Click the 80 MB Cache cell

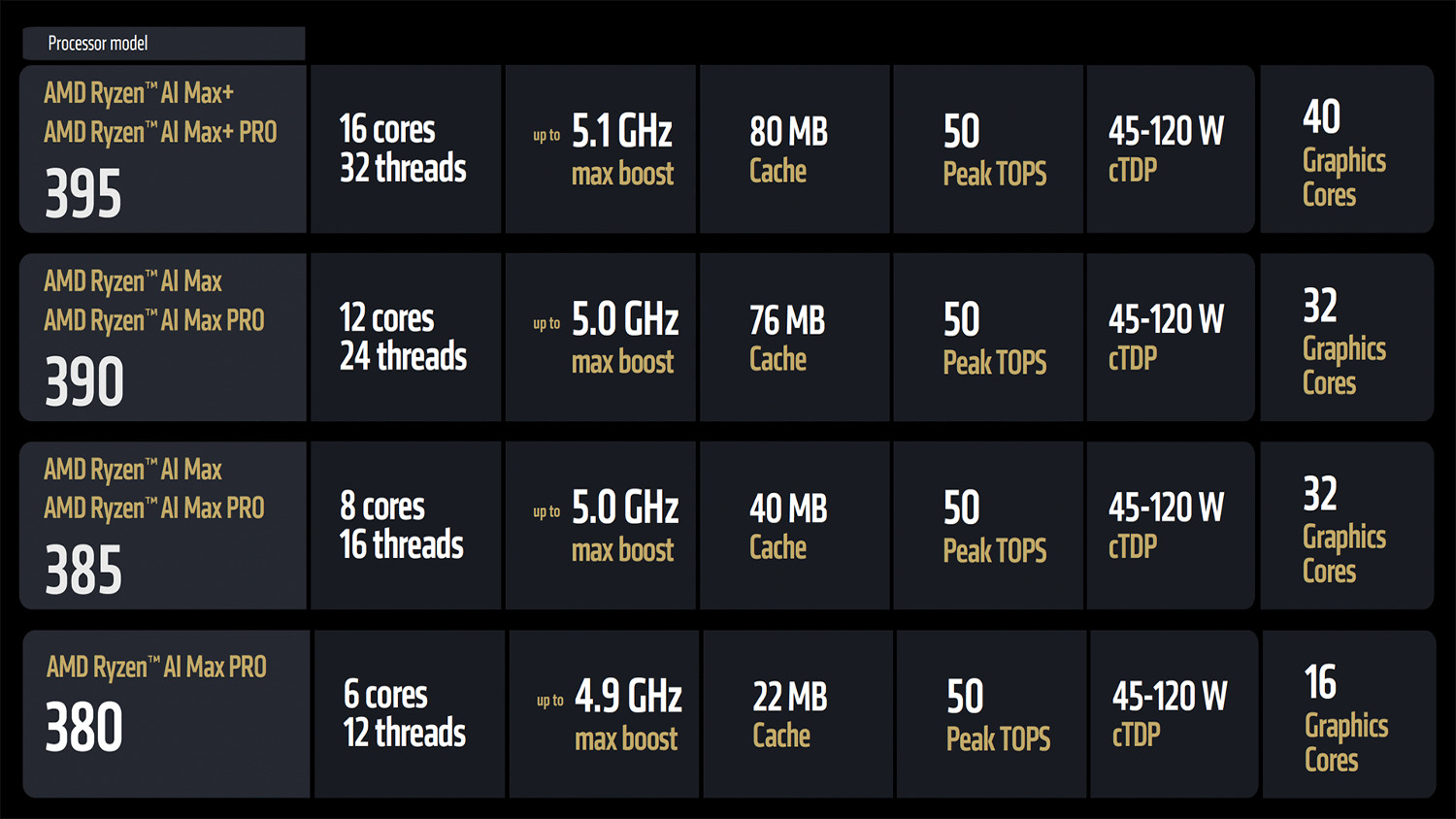pos(793,149)
